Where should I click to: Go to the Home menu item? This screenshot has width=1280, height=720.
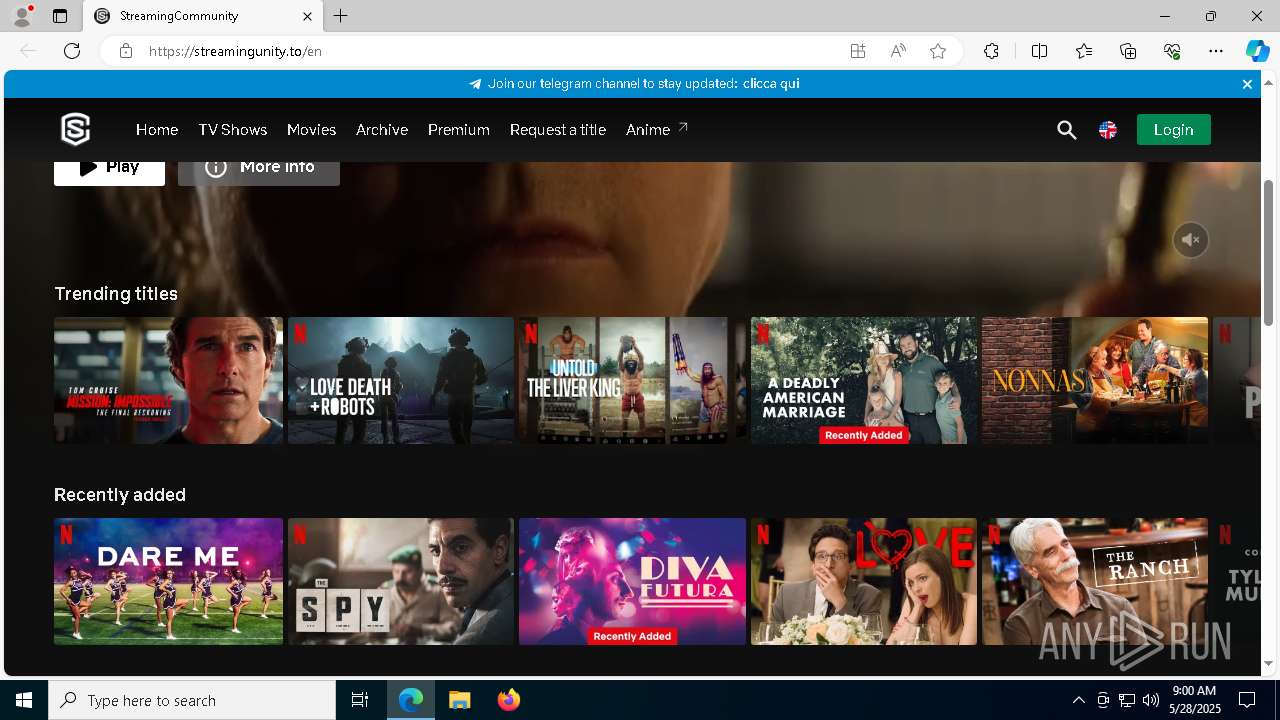click(x=157, y=130)
